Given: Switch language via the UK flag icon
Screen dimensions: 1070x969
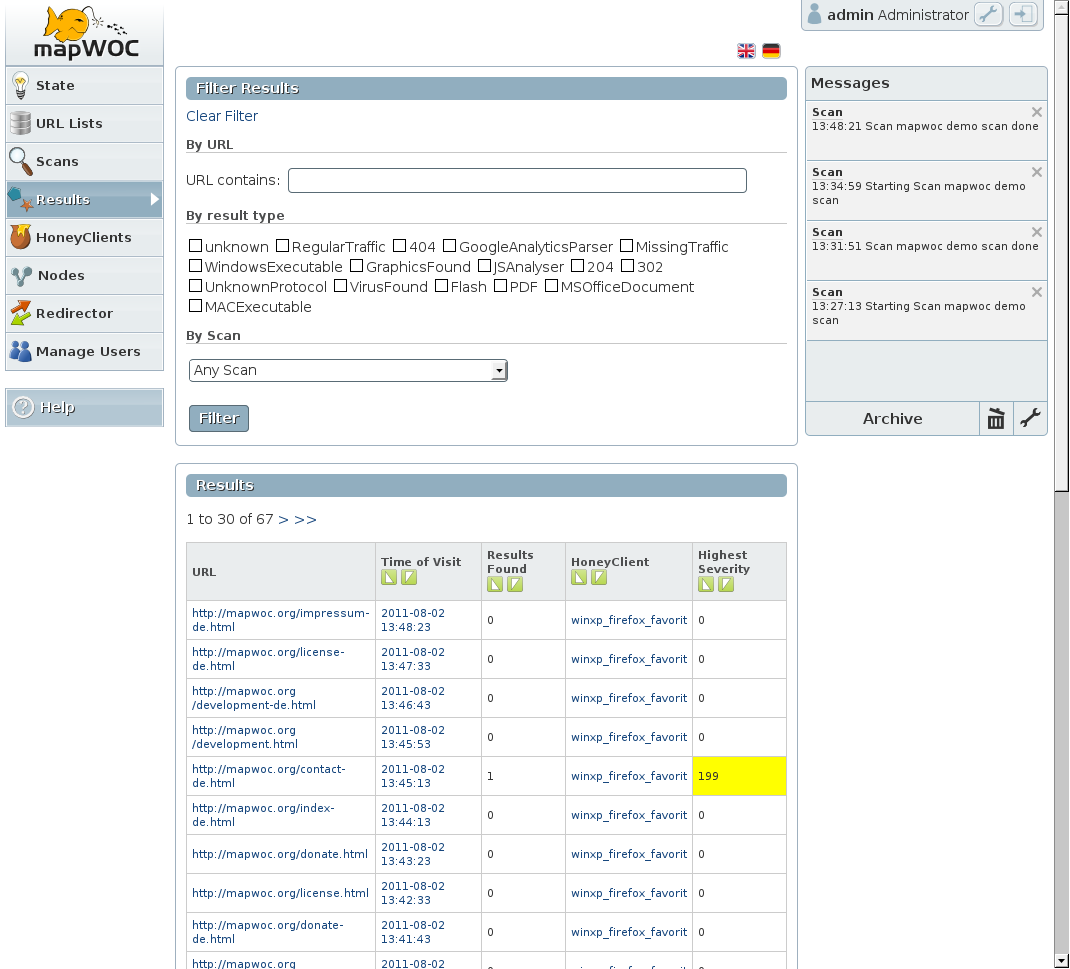Looking at the screenshot, I should point(746,51).
